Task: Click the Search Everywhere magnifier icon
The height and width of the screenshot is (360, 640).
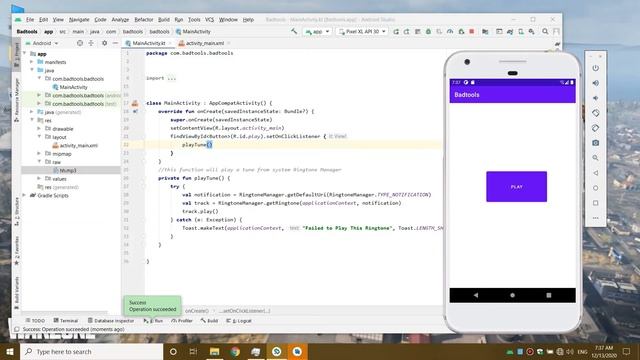Action: 545,31
